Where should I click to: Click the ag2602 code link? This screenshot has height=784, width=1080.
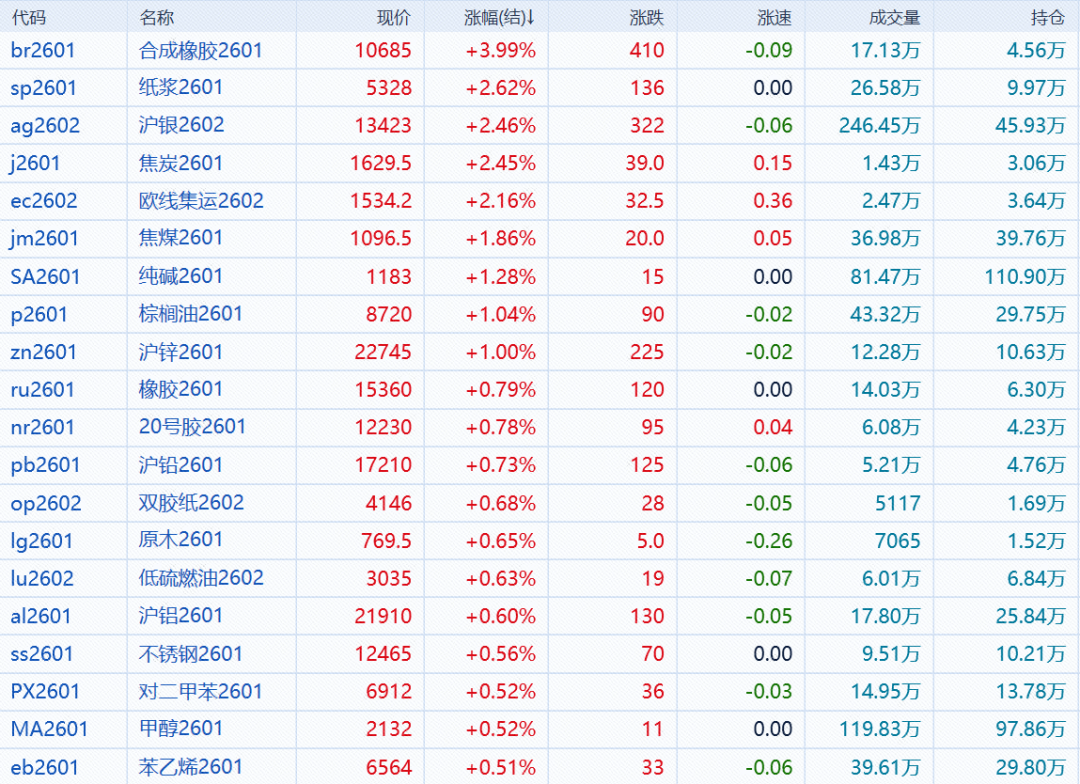[x=45, y=126]
